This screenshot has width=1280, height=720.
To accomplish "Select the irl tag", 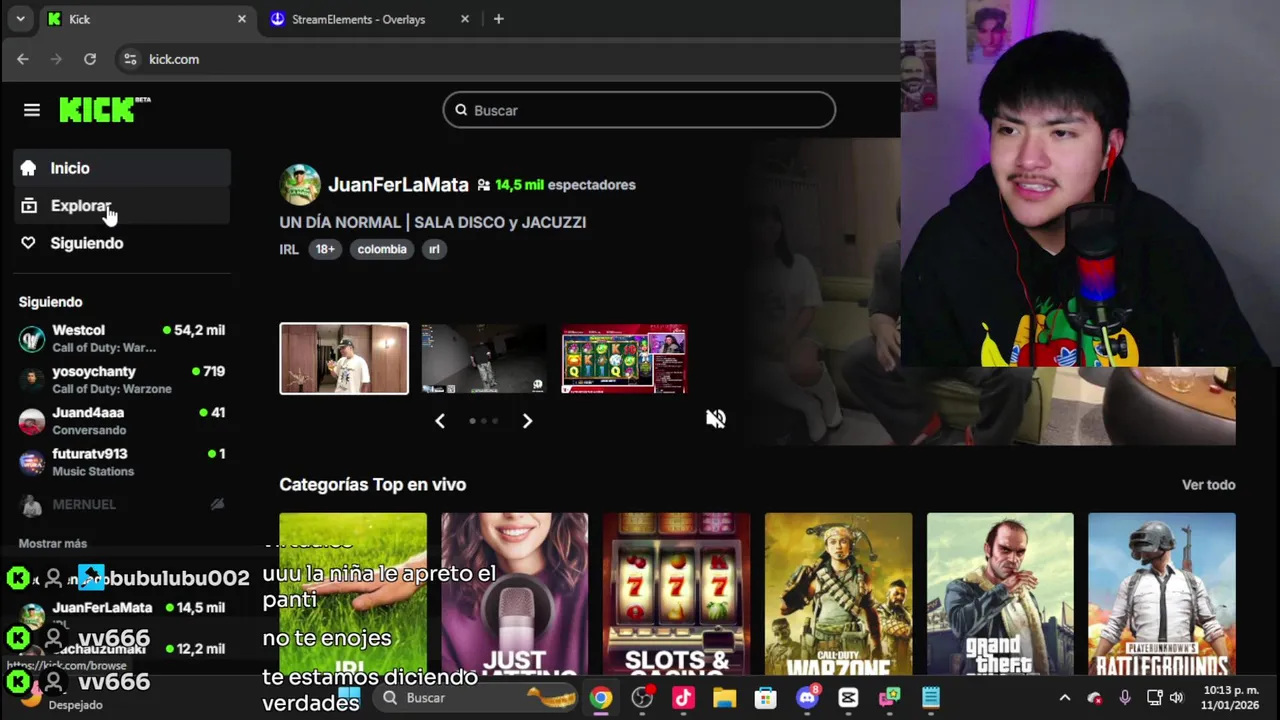I will pyautogui.click(x=434, y=249).
